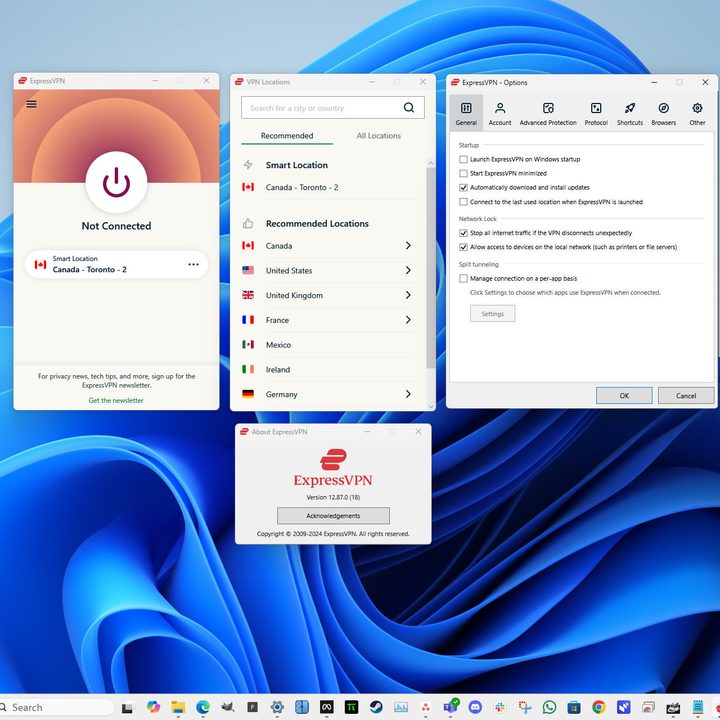Select Germany in recommended locations
Screen dimensions: 720x720
329,394
